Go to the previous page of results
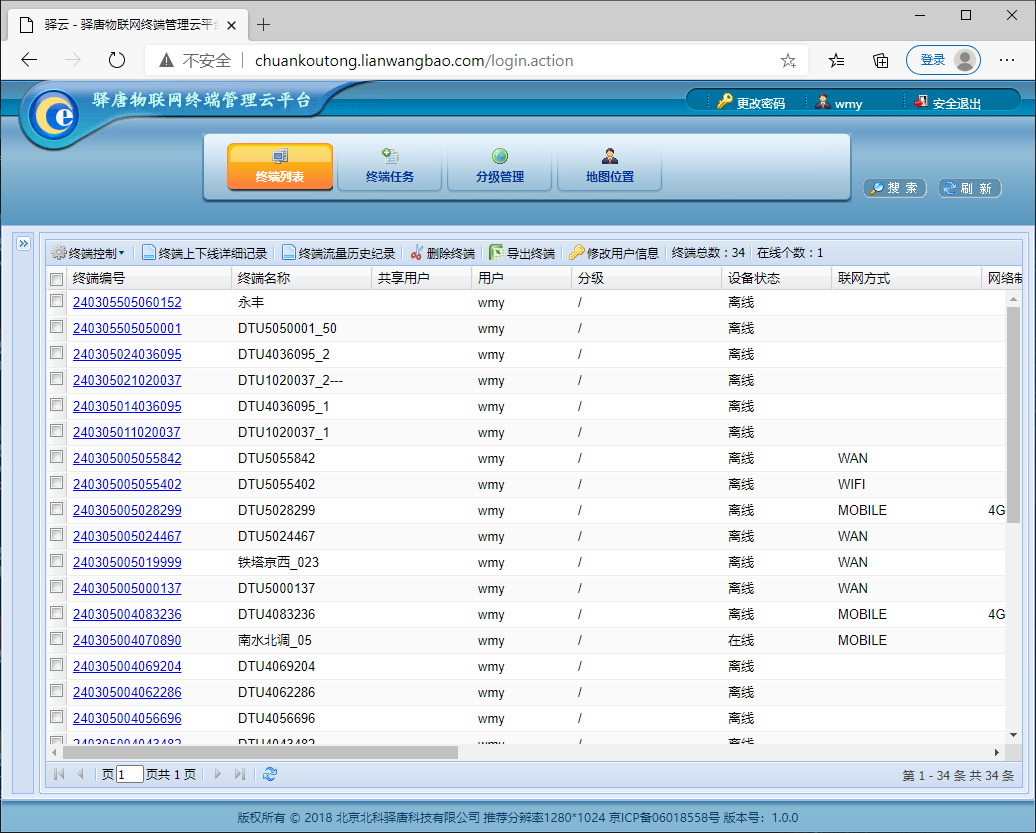This screenshot has height=833, width=1036. (81, 774)
